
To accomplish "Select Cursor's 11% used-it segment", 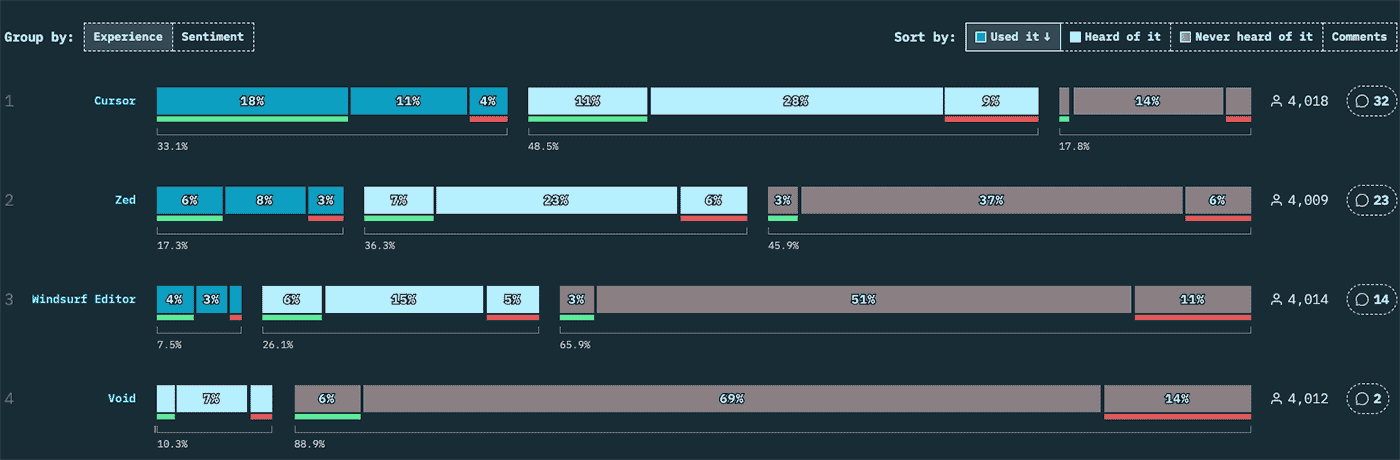I will point(409,101).
